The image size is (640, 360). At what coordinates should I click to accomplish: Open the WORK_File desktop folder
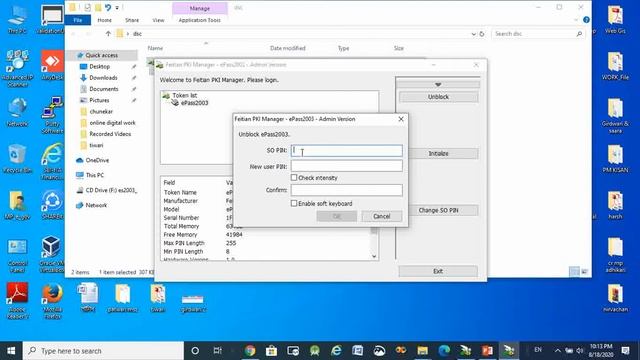(615, 66)
